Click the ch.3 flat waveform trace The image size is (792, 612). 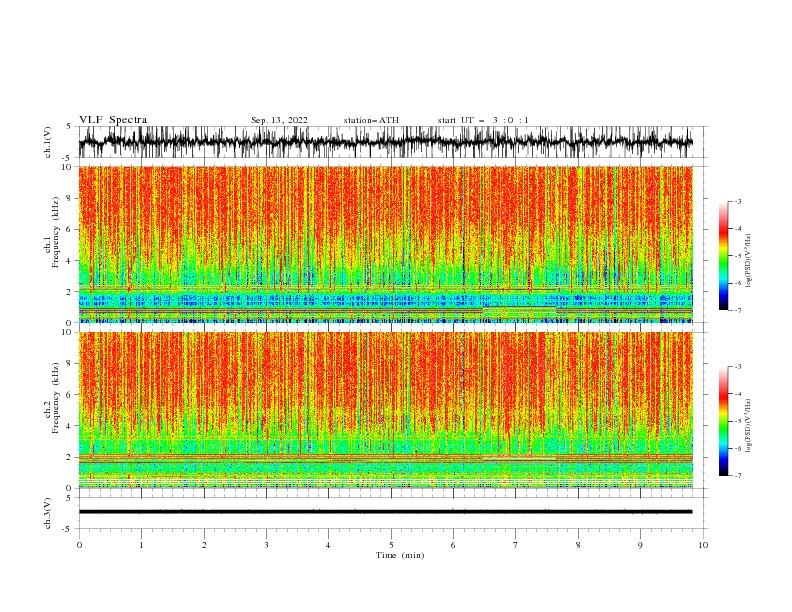click(x=385, y=512)
